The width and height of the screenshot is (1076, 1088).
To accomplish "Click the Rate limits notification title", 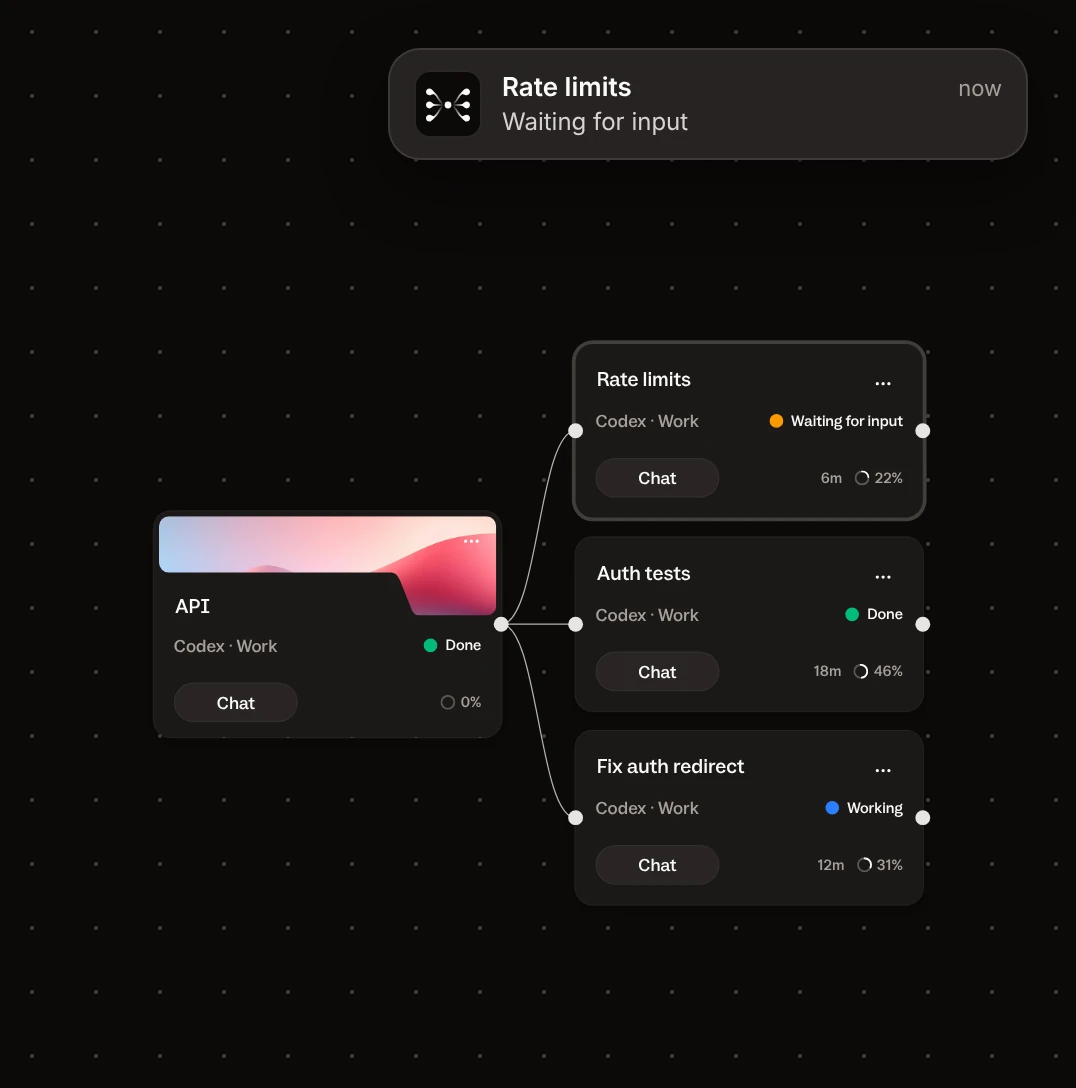I will point(566,87).
